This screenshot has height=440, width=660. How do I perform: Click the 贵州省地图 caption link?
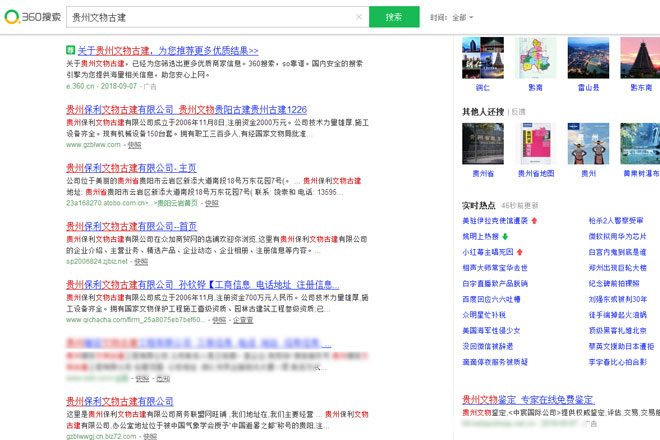pyautogui.click(x=535, y=173)
